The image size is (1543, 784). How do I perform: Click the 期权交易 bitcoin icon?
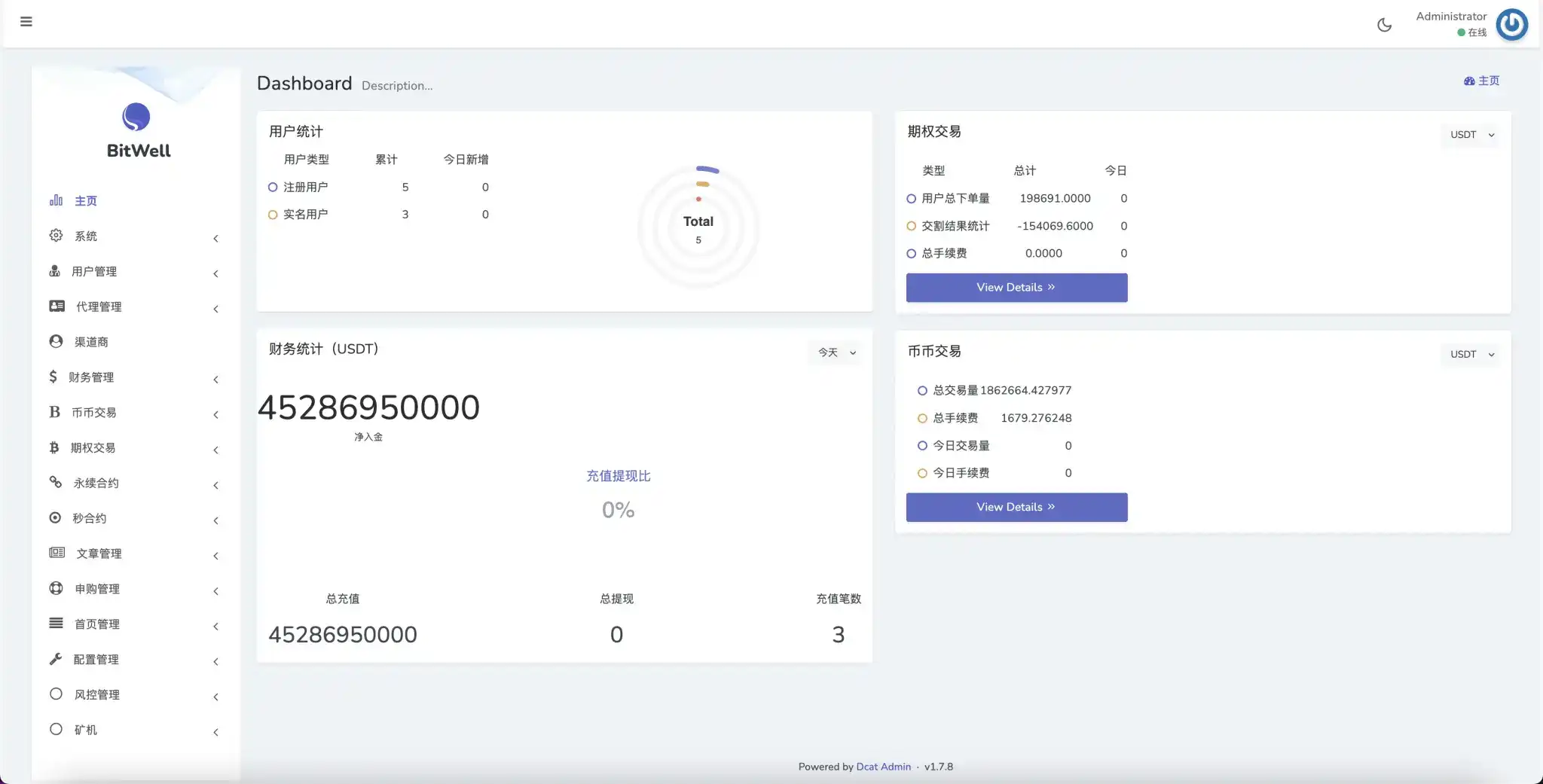pyautogui.click(x=54, y=447)
